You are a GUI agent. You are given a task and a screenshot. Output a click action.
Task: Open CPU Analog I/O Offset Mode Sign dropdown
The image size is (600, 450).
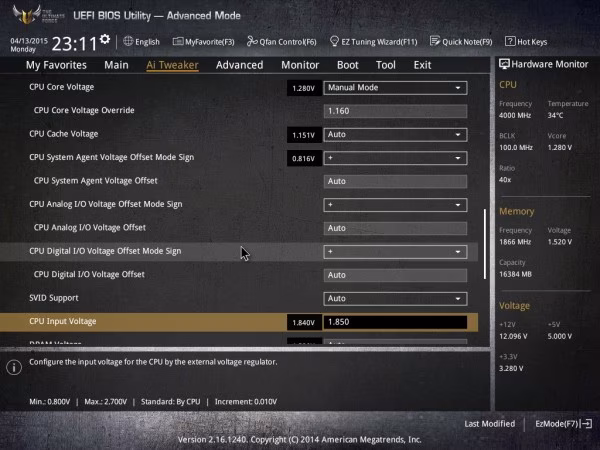click(395, 205)
